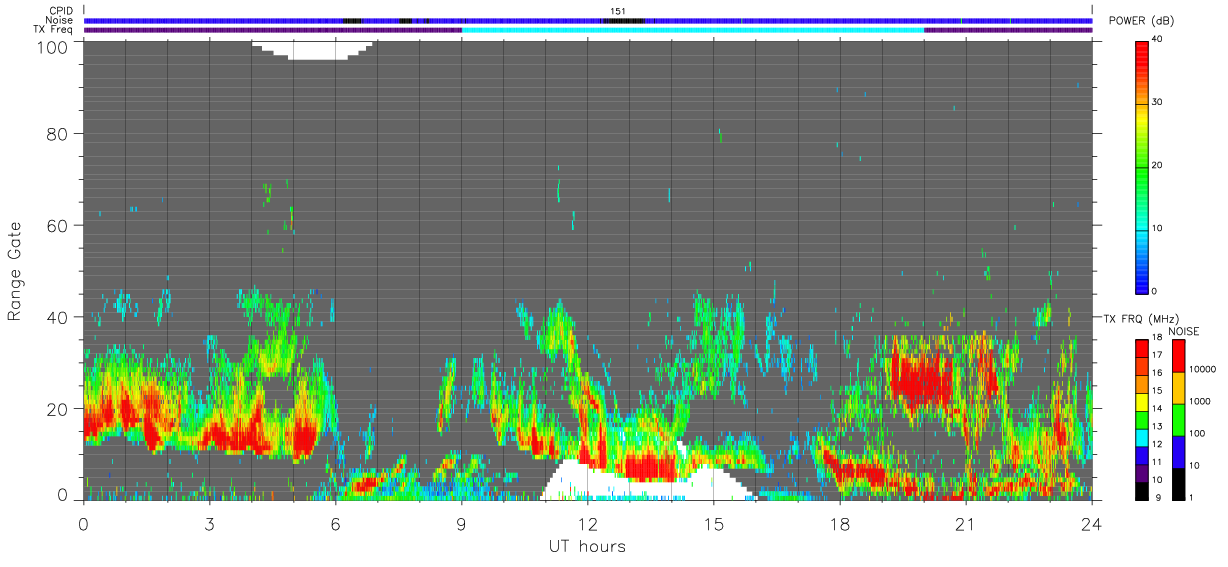
Task: Click the CPID label at top left
Action: point(61,11)
